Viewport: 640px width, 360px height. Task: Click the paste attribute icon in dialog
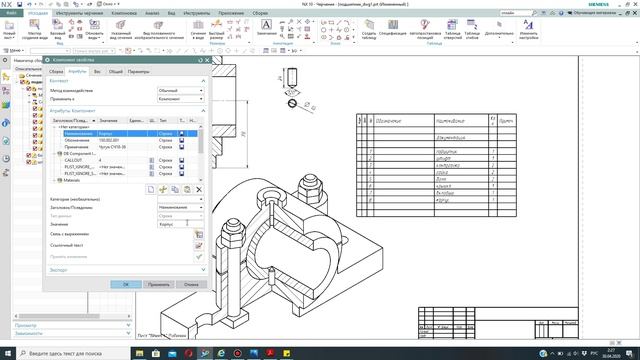(x=187, y=189)
